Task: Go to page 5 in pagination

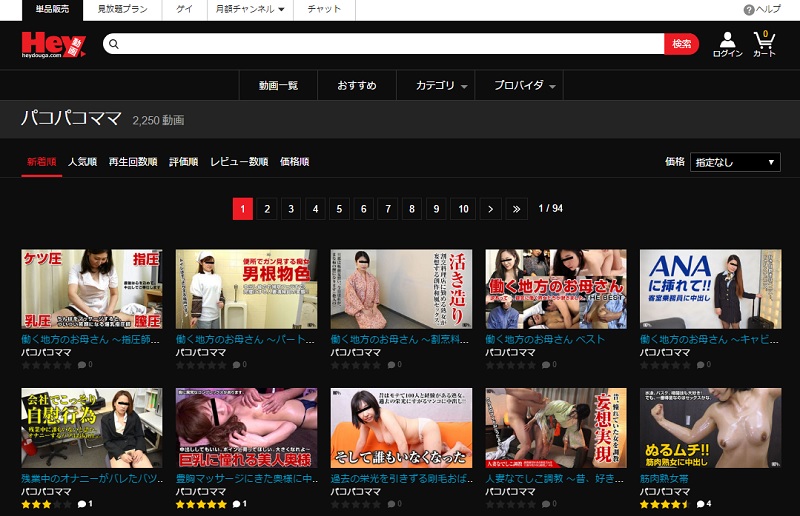Action: [339, 209]
